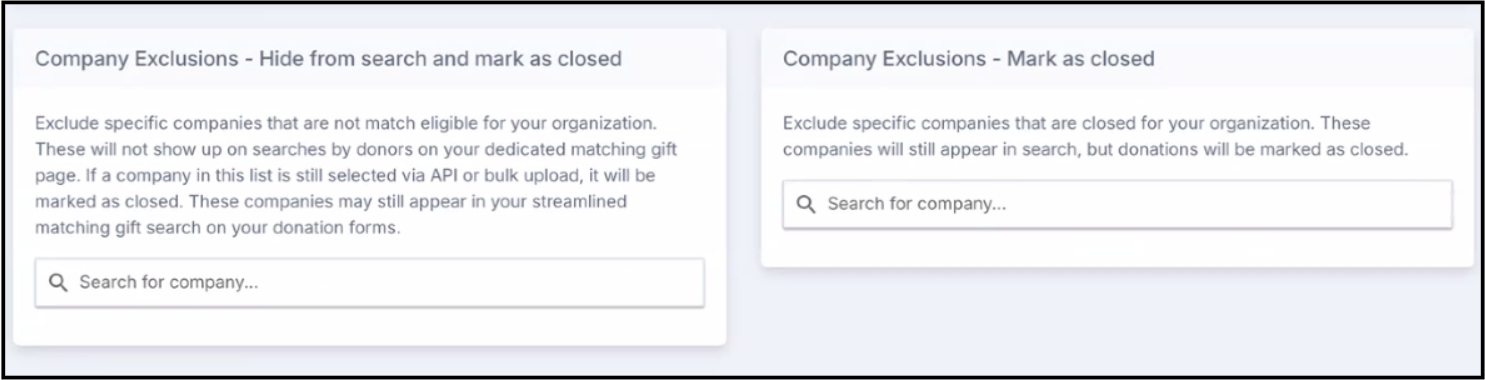
Task: Click empty area below left card's search field
Action: [x=370, y=327]
